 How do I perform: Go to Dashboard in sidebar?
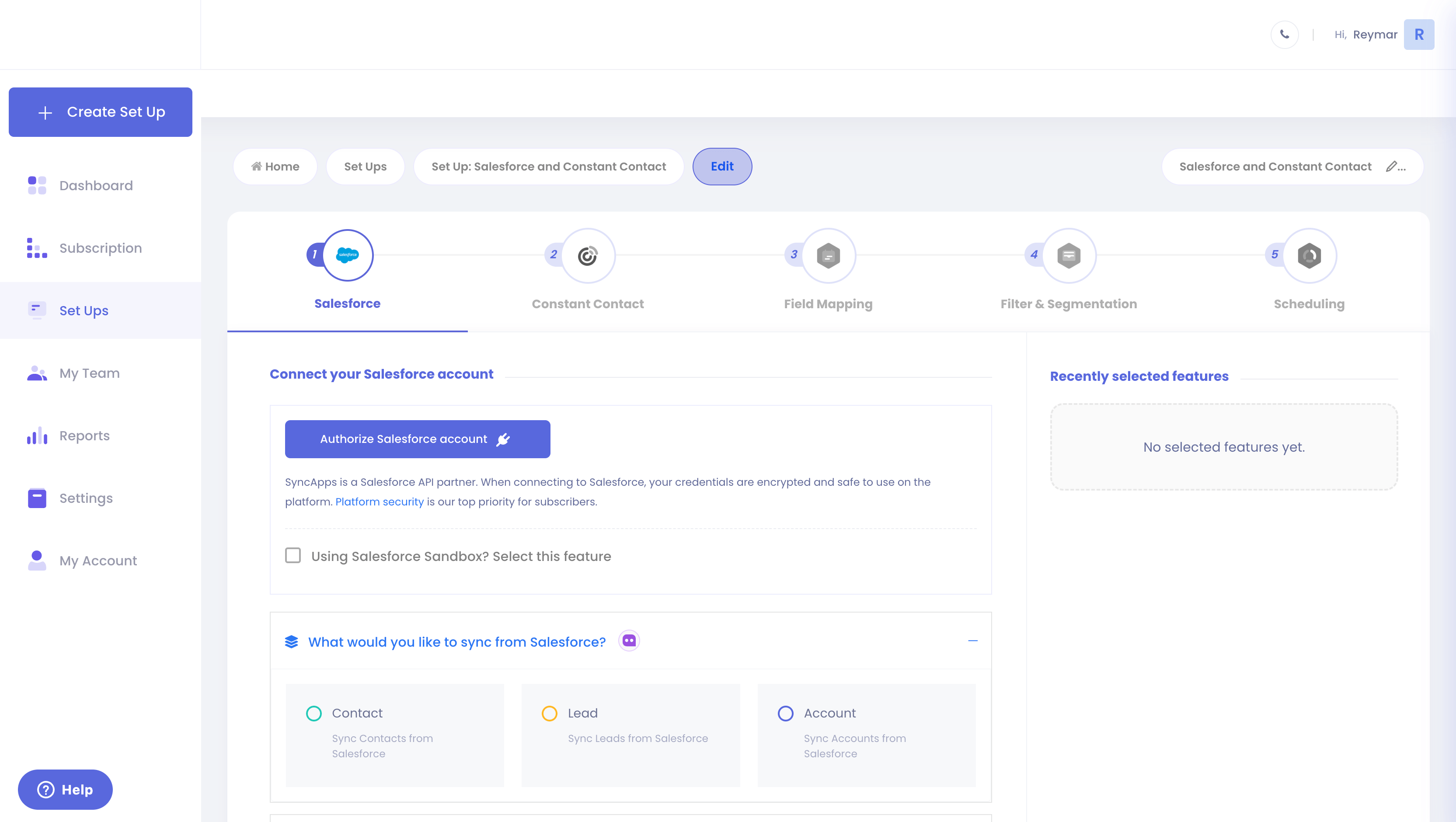[101, 185]
